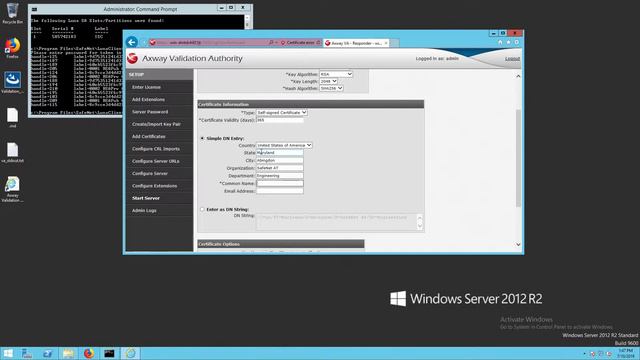Open the Windows Start button
The image size is (640, 360).
(8, 353)
